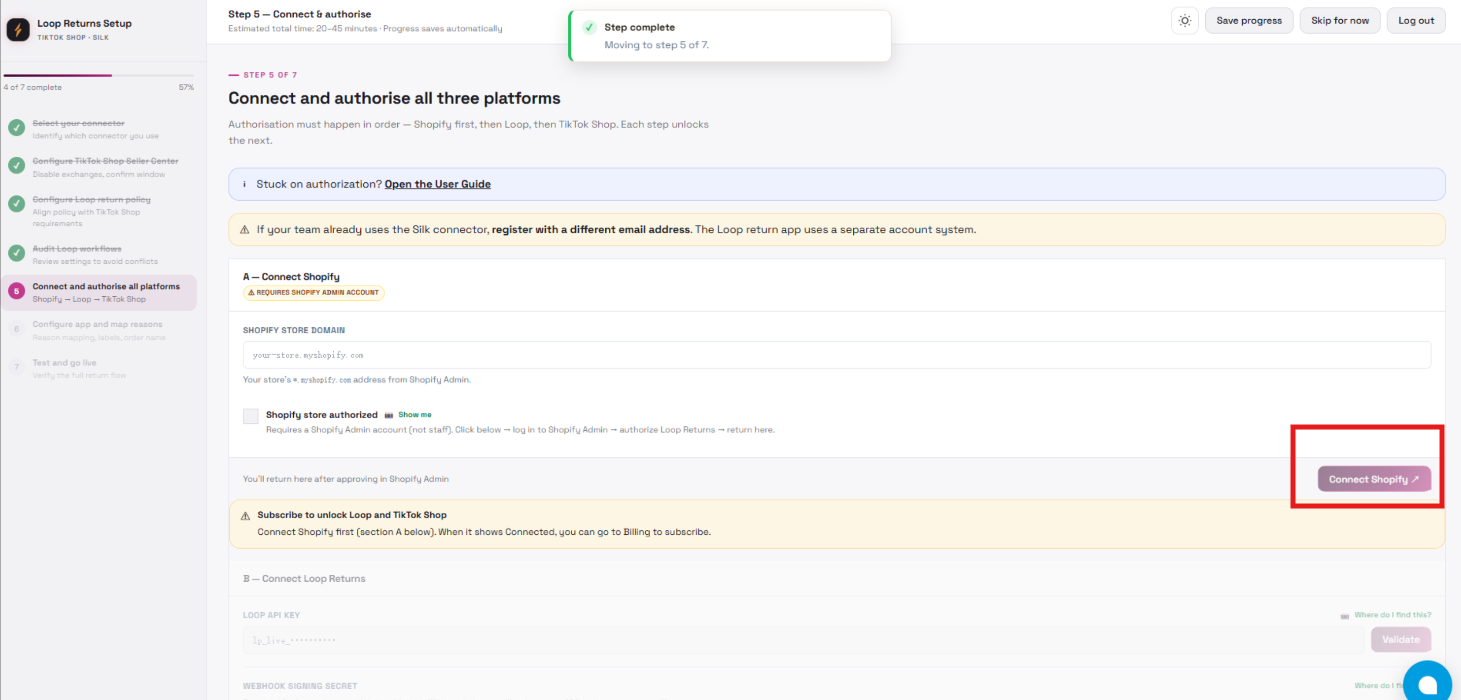This screenshot has height=700, width=1461.
Task: Click warning icon in Subscribe to unlock banner
Action: click(x=245, y=516)
